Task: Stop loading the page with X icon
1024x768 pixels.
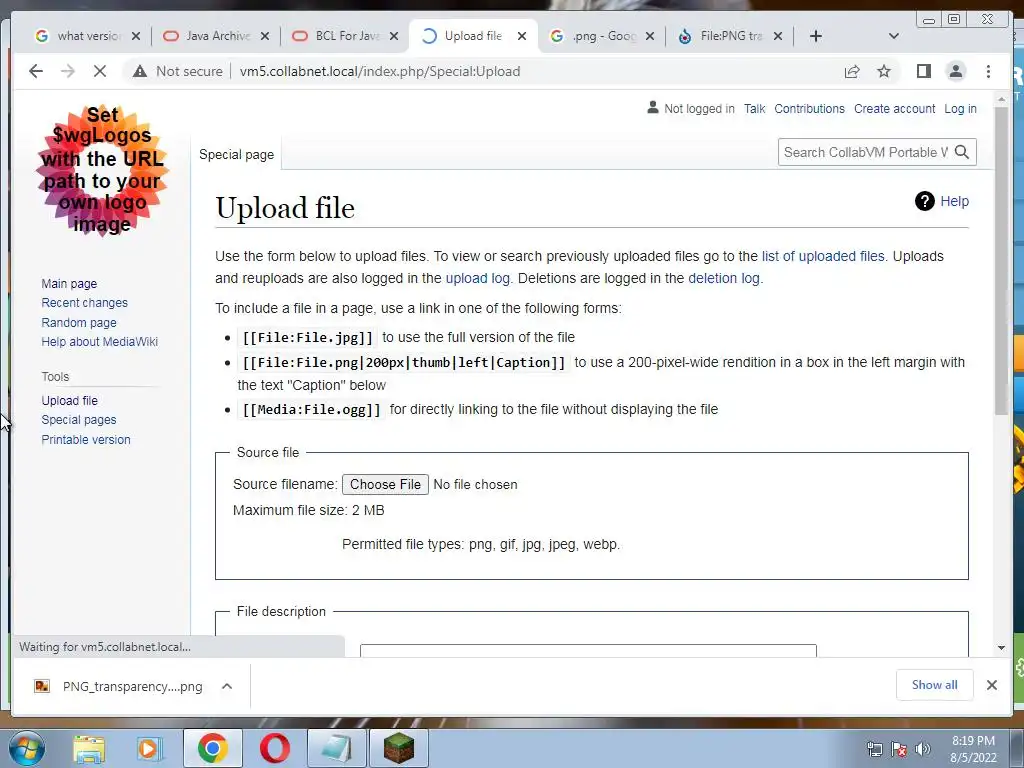Action: (x=100, y=71)
